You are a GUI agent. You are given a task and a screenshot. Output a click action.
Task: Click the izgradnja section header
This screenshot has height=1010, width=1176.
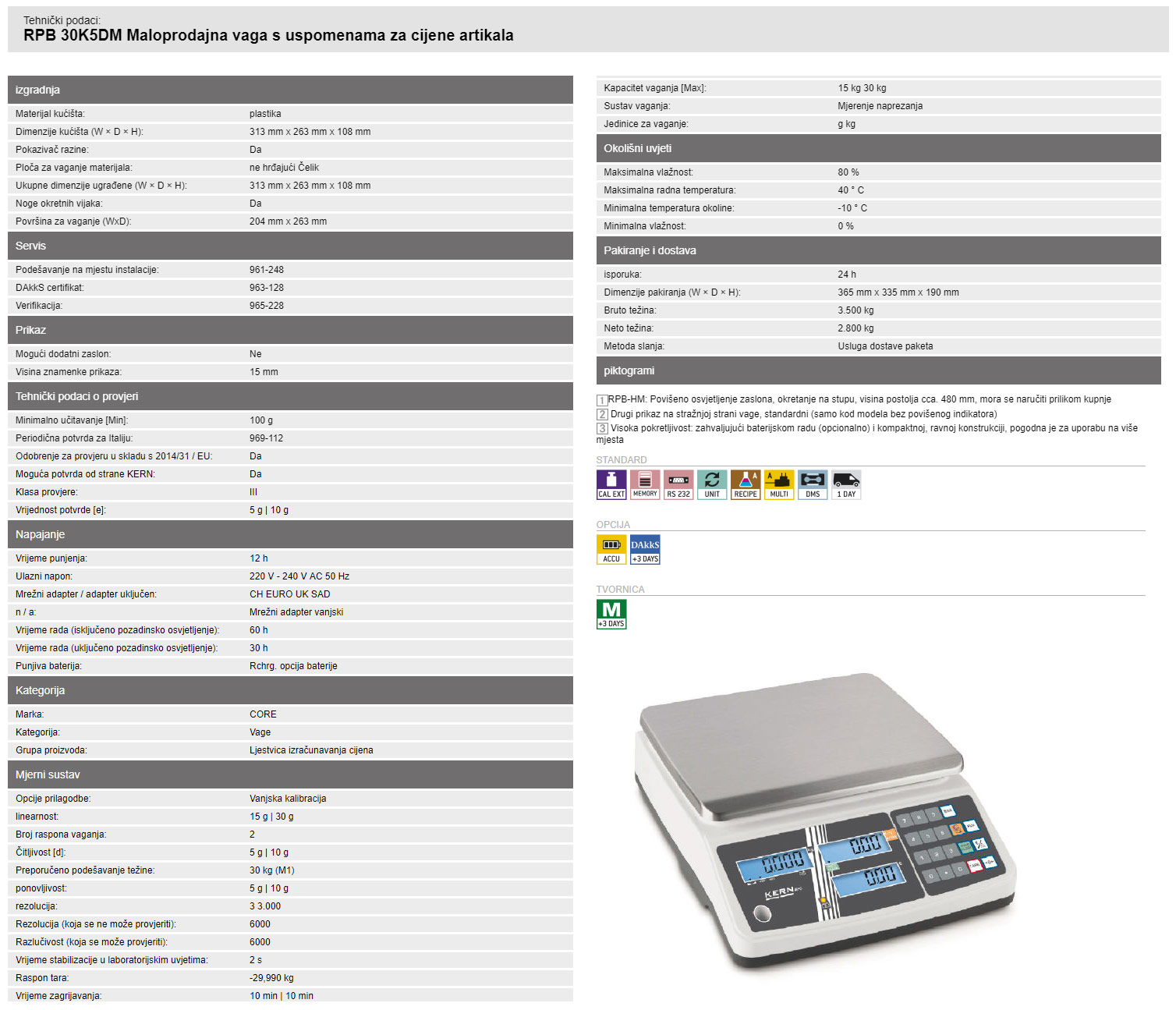point(37,90)
